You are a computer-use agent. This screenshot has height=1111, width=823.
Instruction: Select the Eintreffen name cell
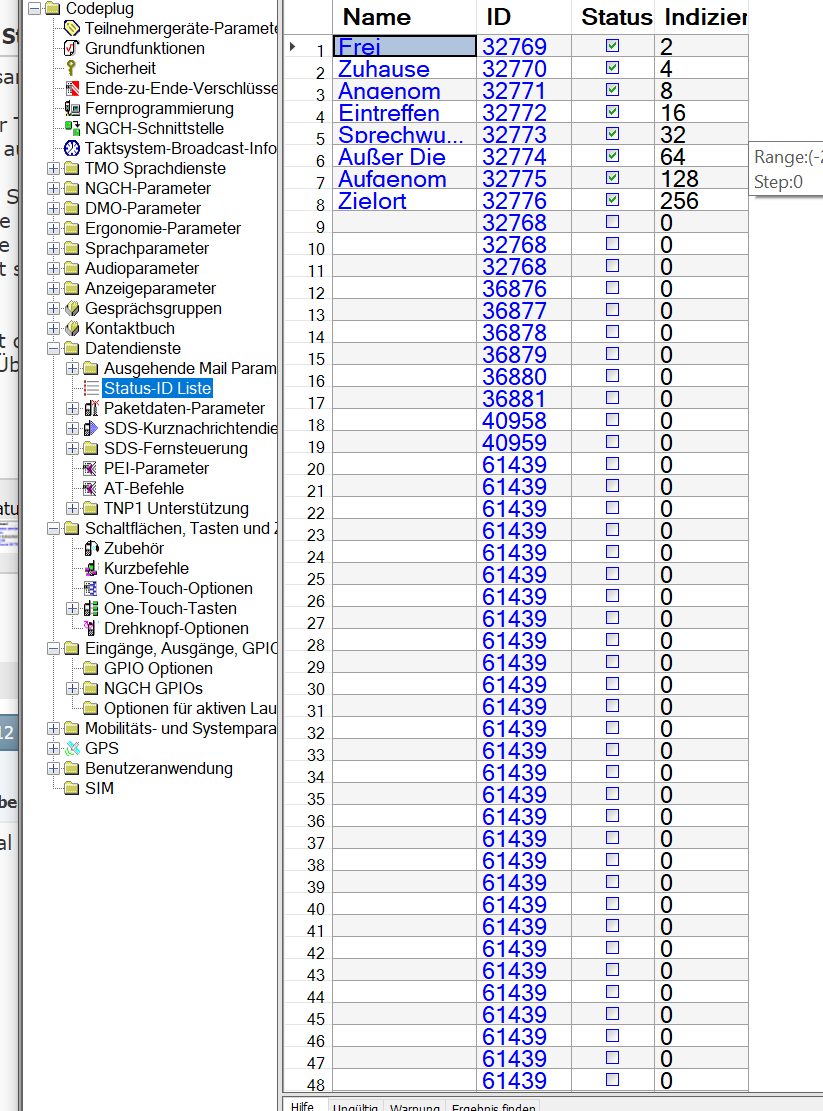[x=404, y=112]
